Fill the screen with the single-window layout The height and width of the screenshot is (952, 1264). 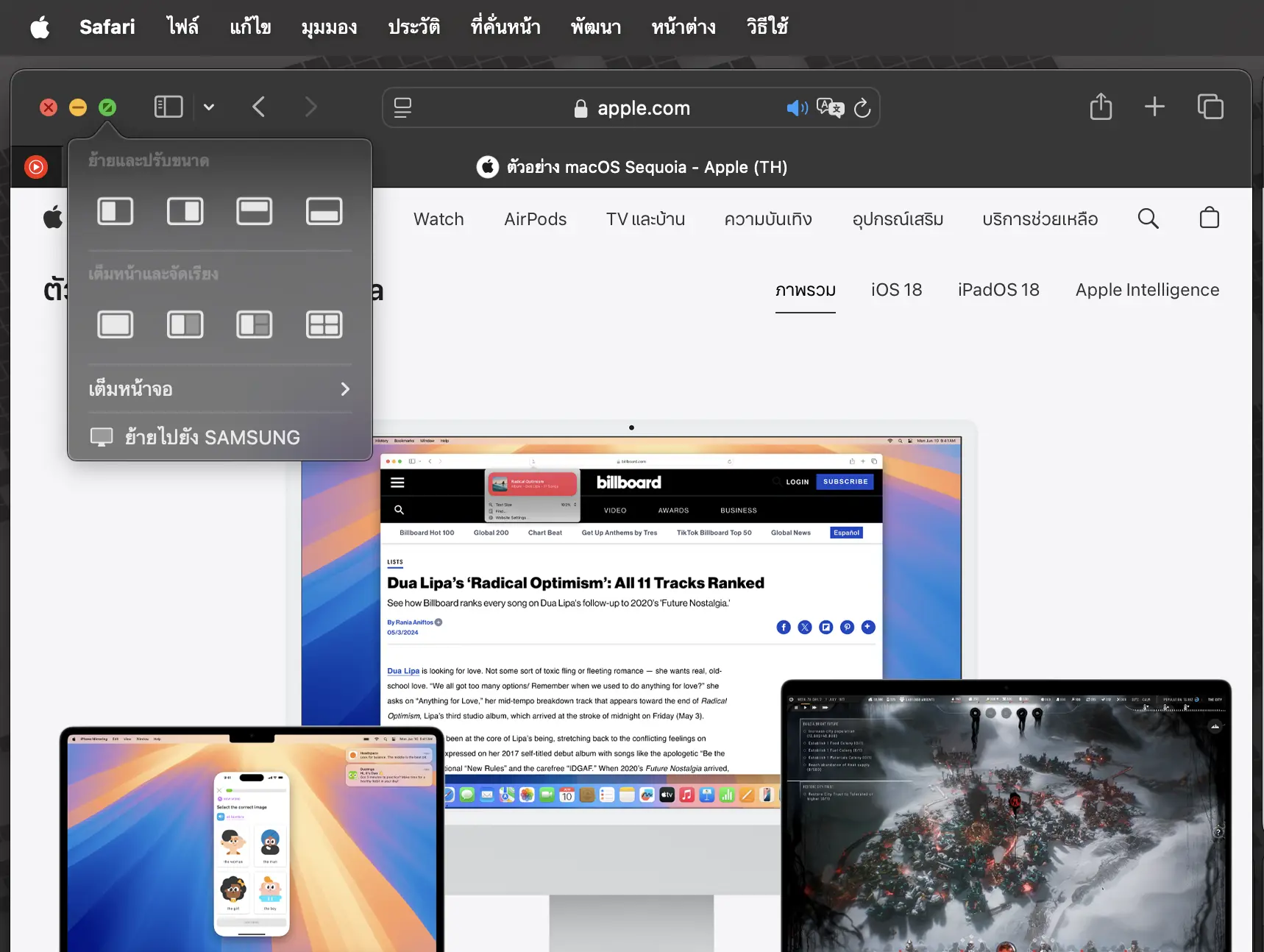[116, 324]
